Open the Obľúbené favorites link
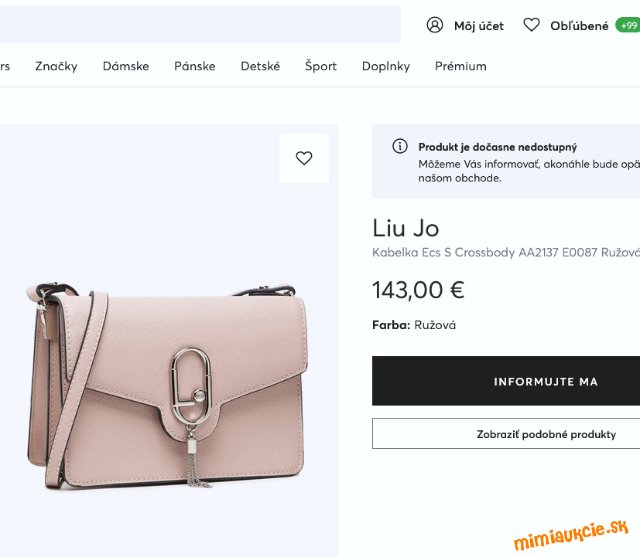640x557 pixels. pyautogui.click(x=579, y=26)
